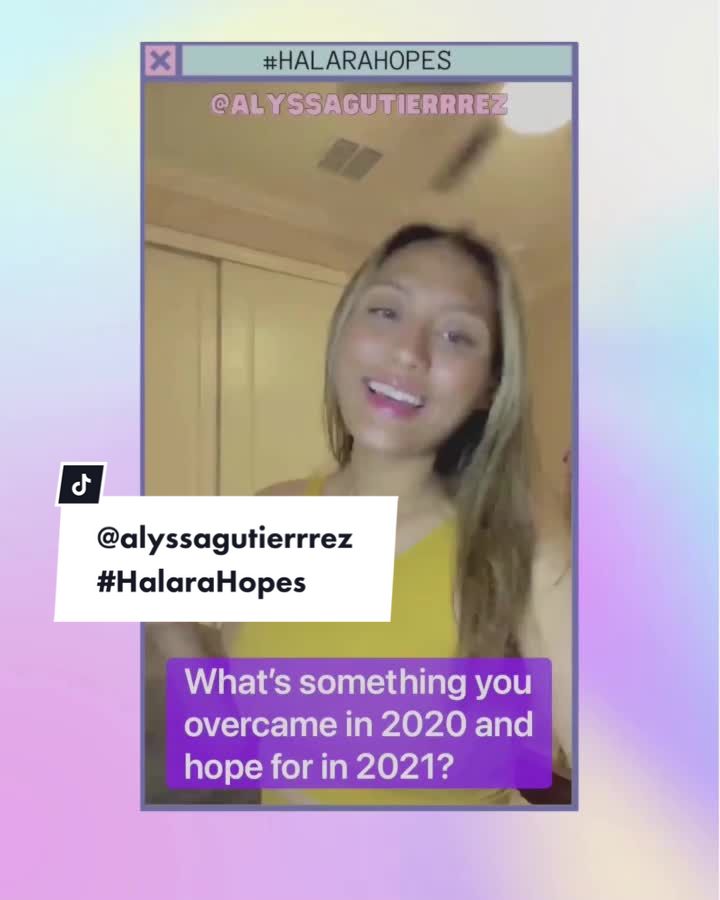Open the @alyssagutierrrez handle on white card
The width and height of the screenshot is (720, 900).
click(x=224, y=540)
